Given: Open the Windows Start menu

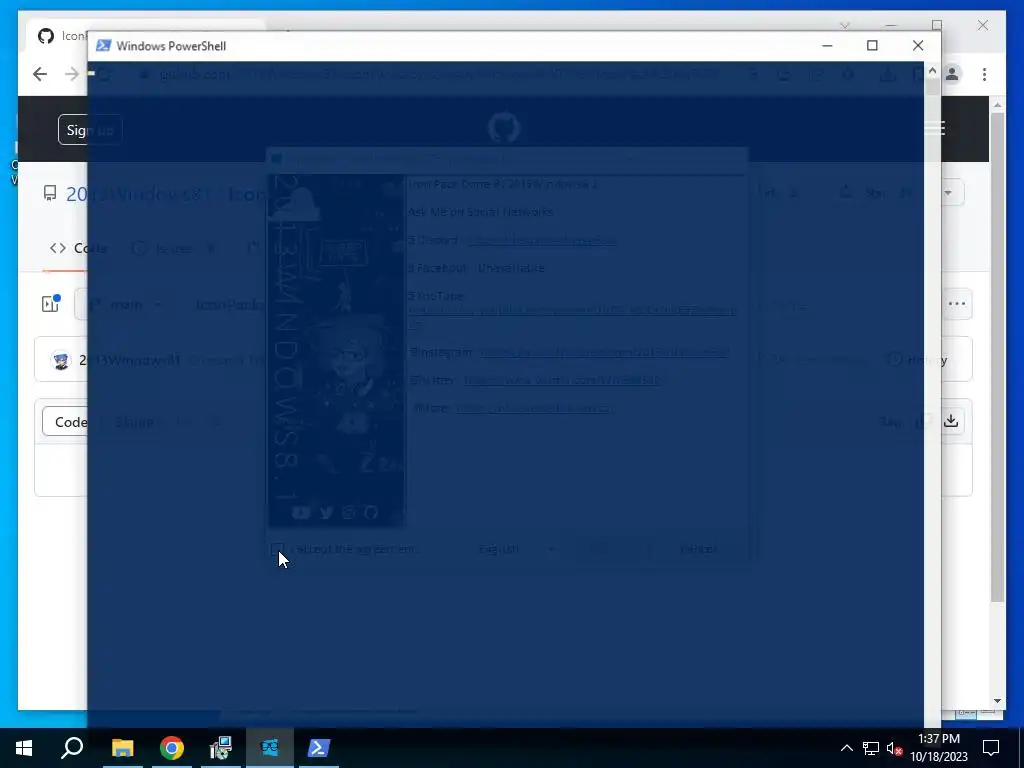Looking at the screenshot, I should pyautogui.click(x=24, y=748).
